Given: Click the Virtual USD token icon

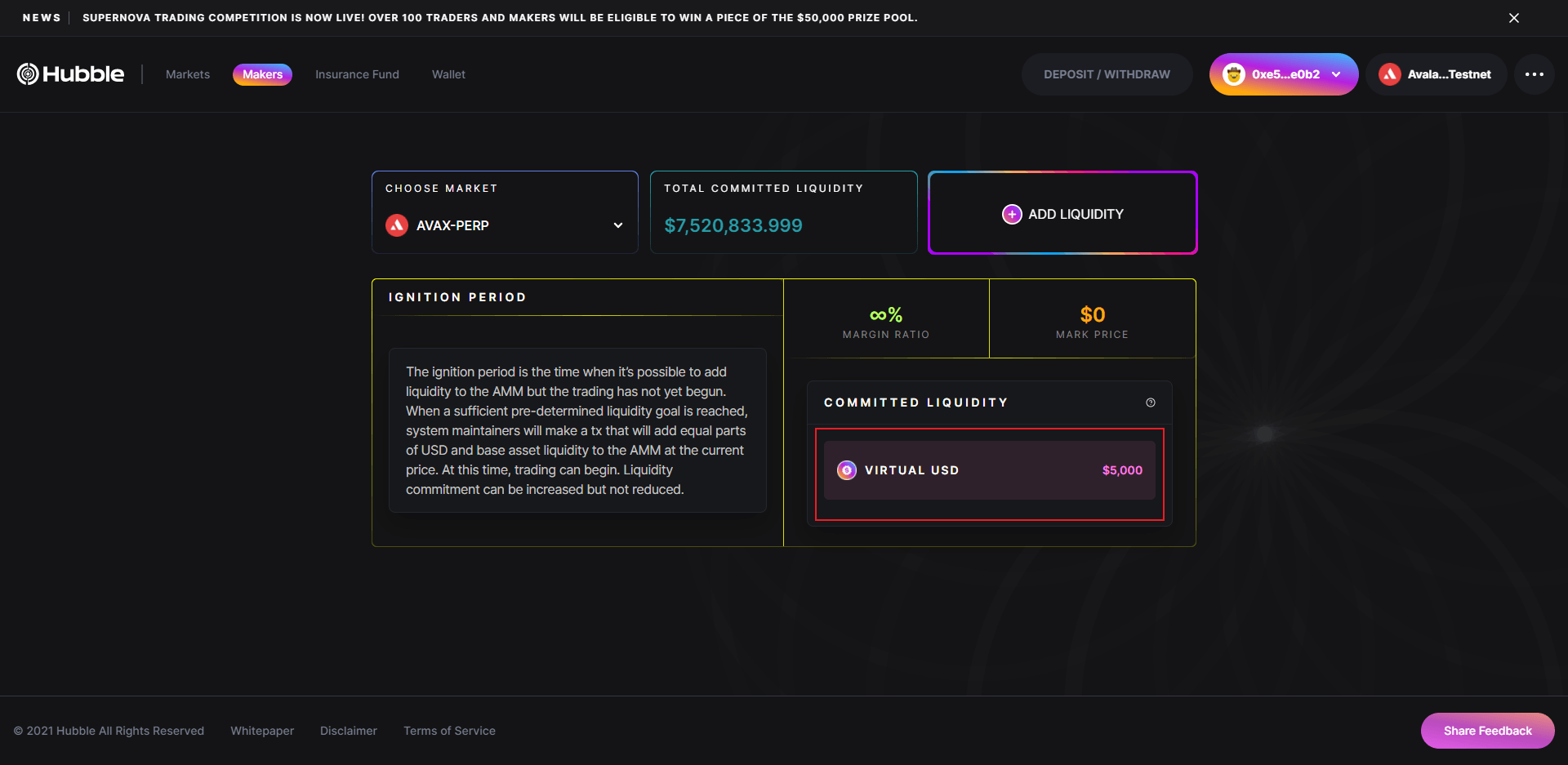Looking at the screenshot, I should (x=847, y=470).
